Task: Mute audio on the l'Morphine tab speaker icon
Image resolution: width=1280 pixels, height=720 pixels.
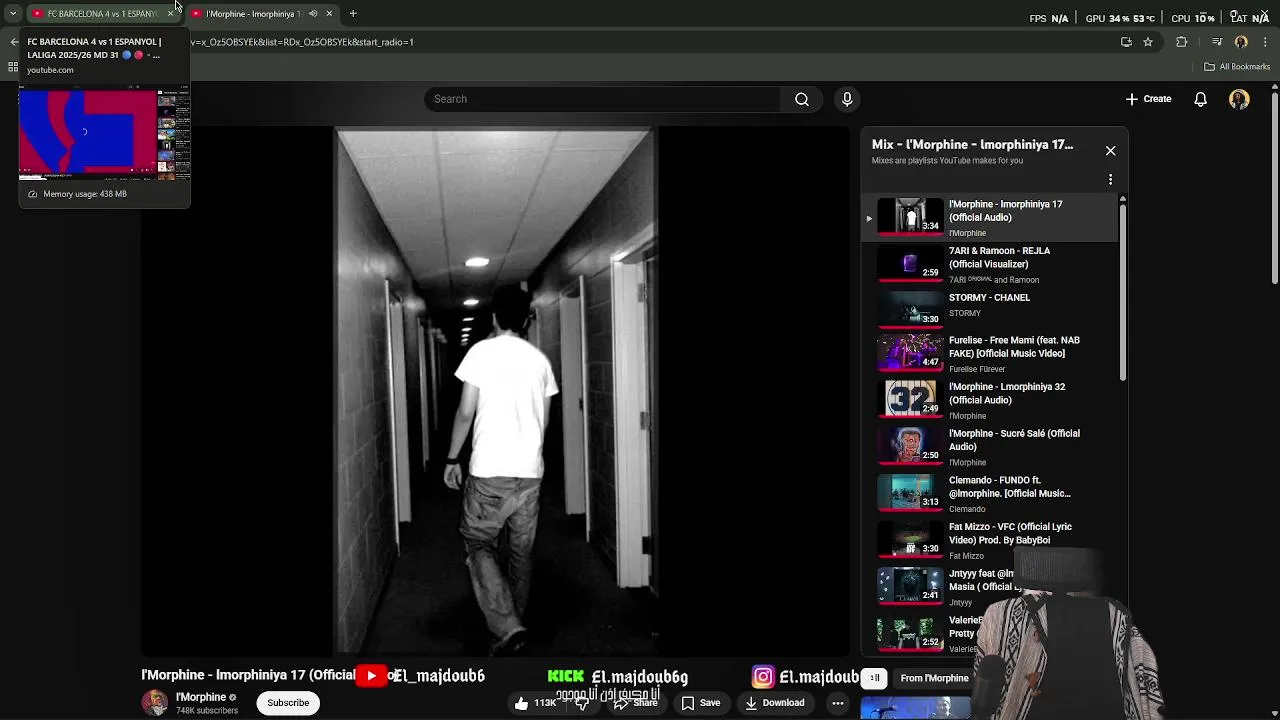Action: tap(313, 14)
